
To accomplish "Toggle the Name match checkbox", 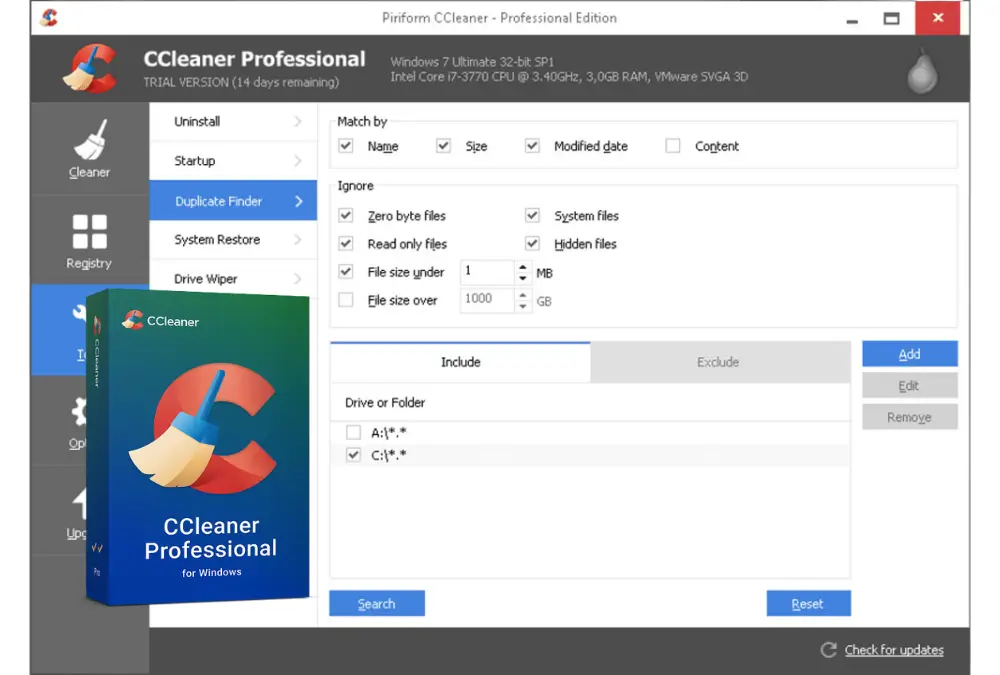I will coord(346,145).
